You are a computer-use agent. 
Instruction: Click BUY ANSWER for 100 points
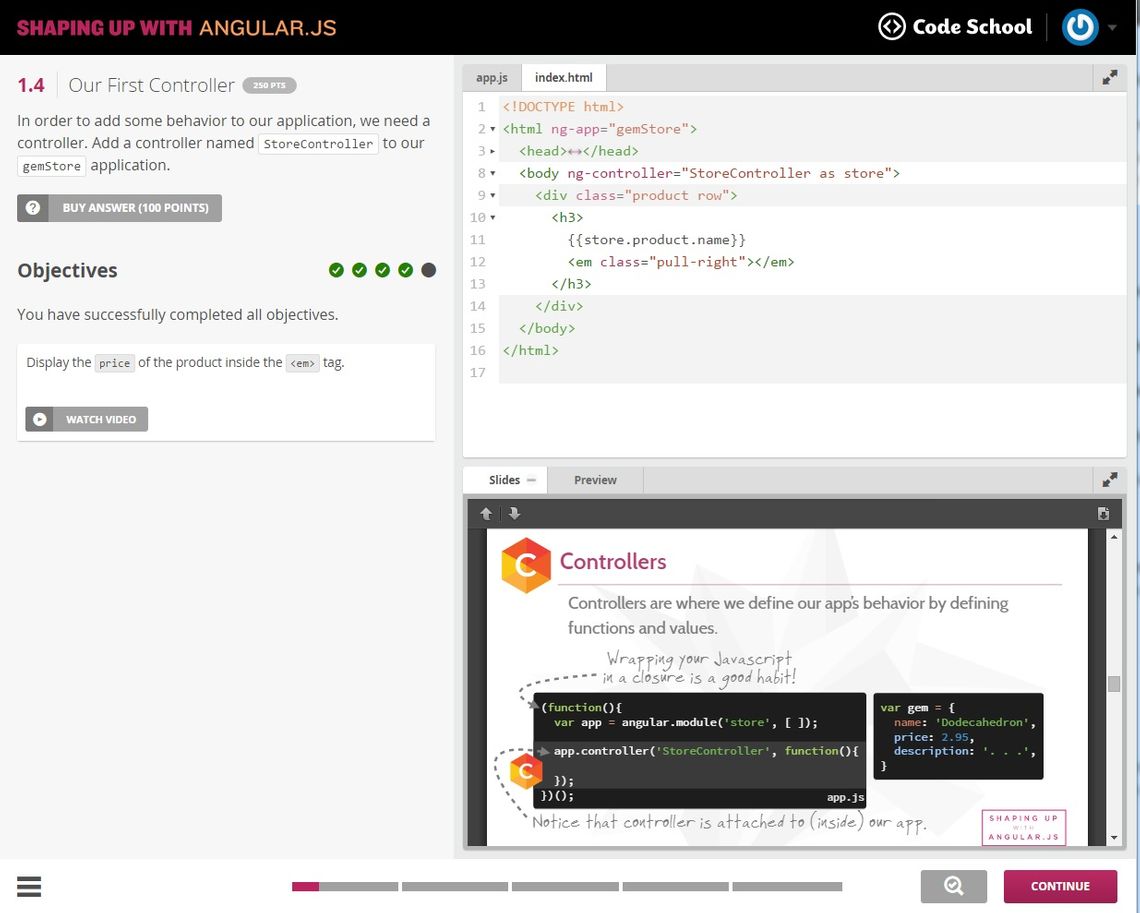tap(118, 207)
